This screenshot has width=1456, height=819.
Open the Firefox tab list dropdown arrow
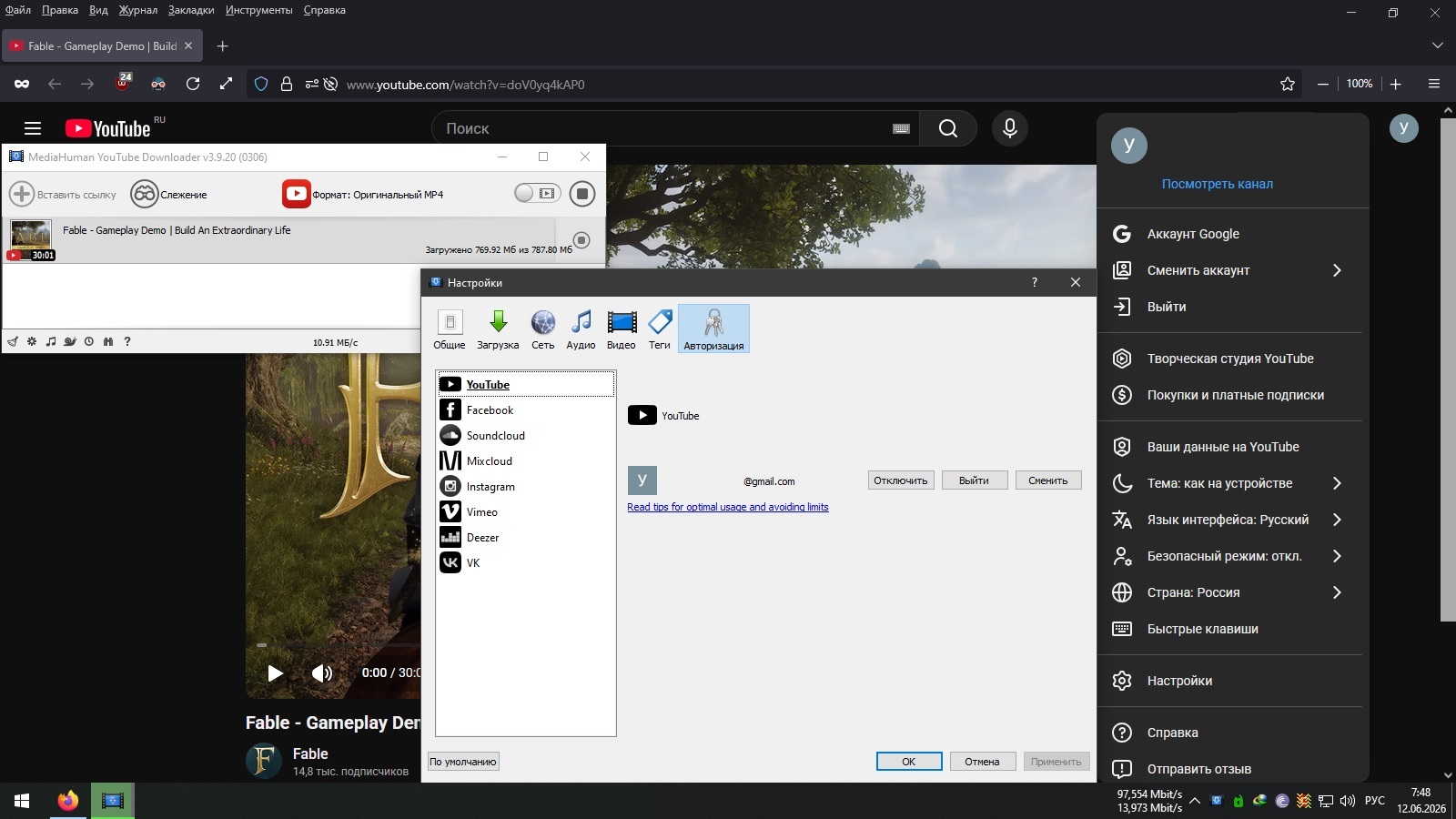click(x=1438, y=45)
